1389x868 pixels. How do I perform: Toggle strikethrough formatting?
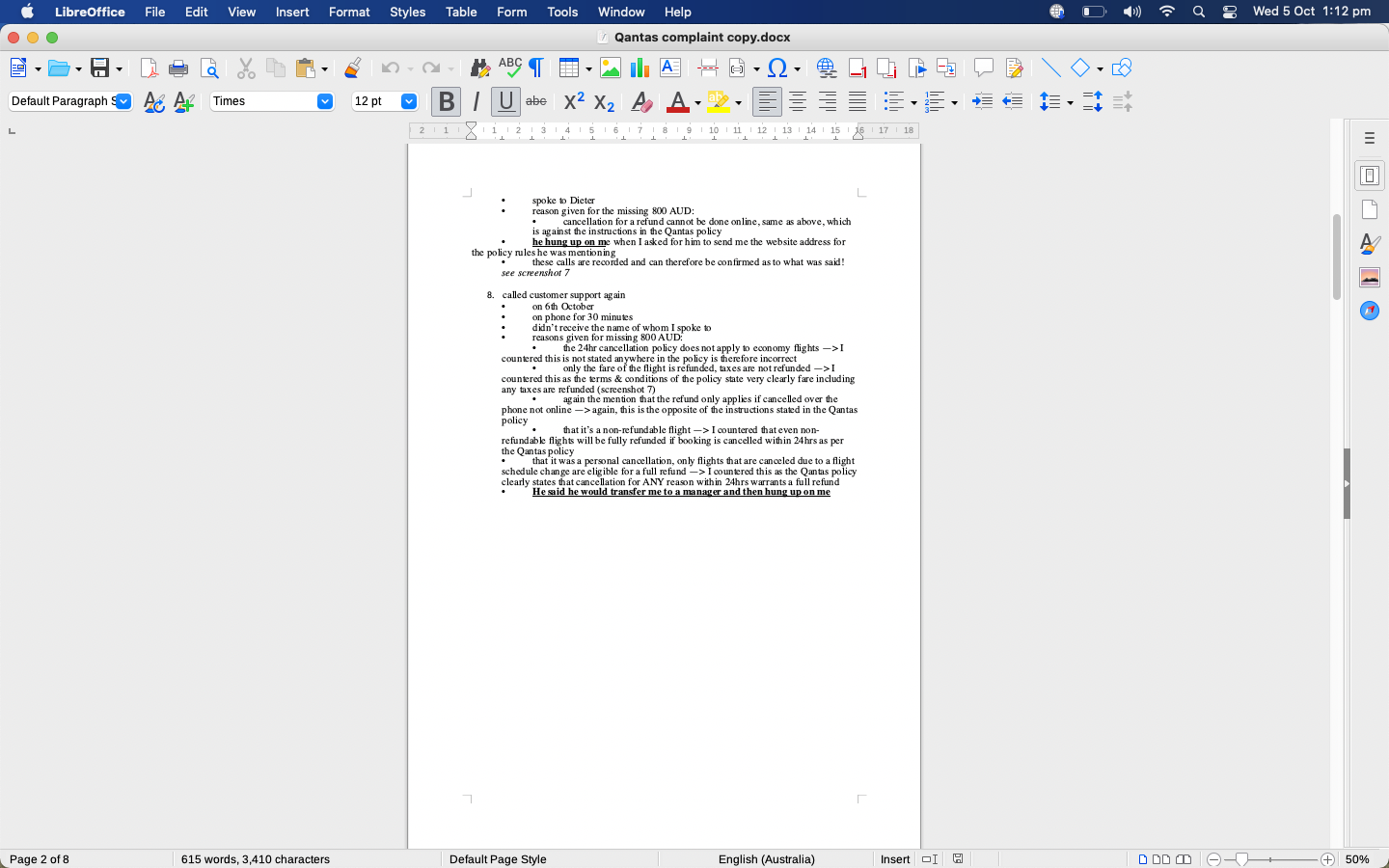tap(536, 101)
